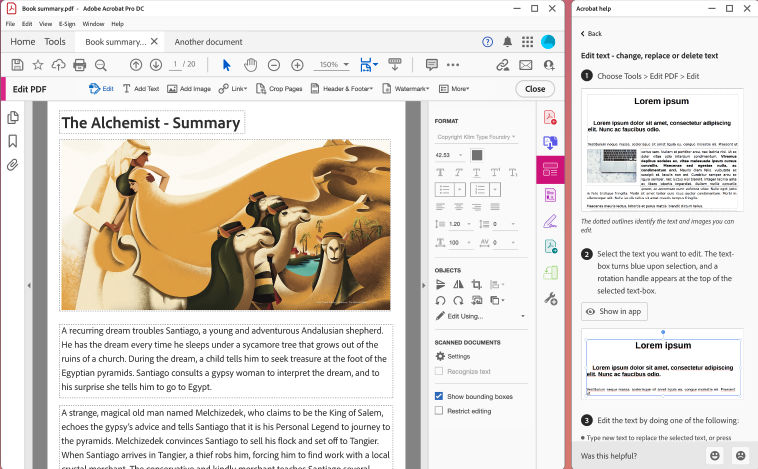Open the E-Sign menu
This screenshot has width=758, height=469.
click(67, 23)
